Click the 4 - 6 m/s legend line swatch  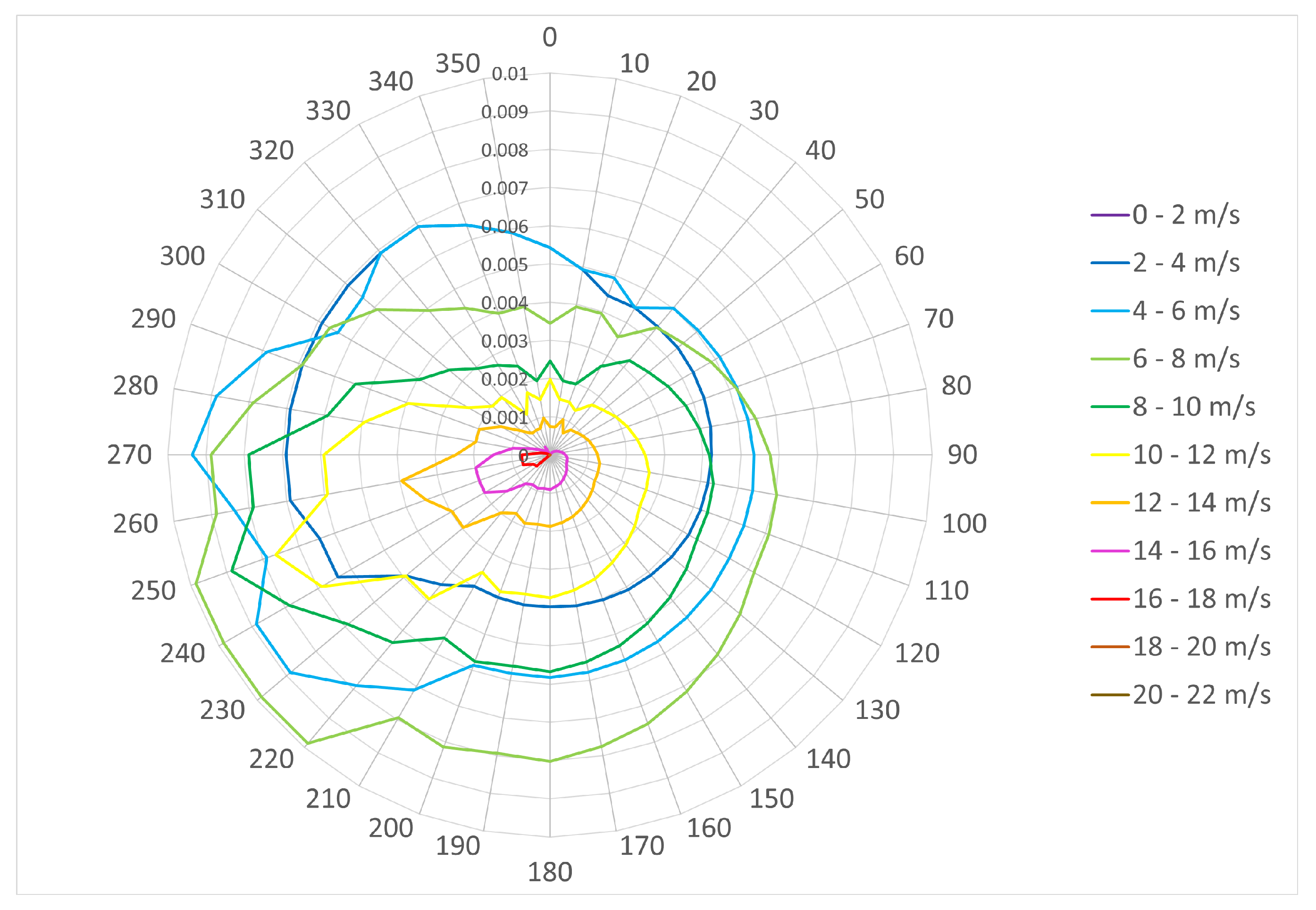[x=1110, y=311]
